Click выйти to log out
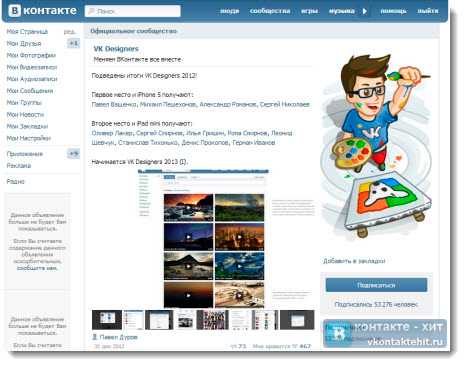465x366 pixels. click(428, 11)
